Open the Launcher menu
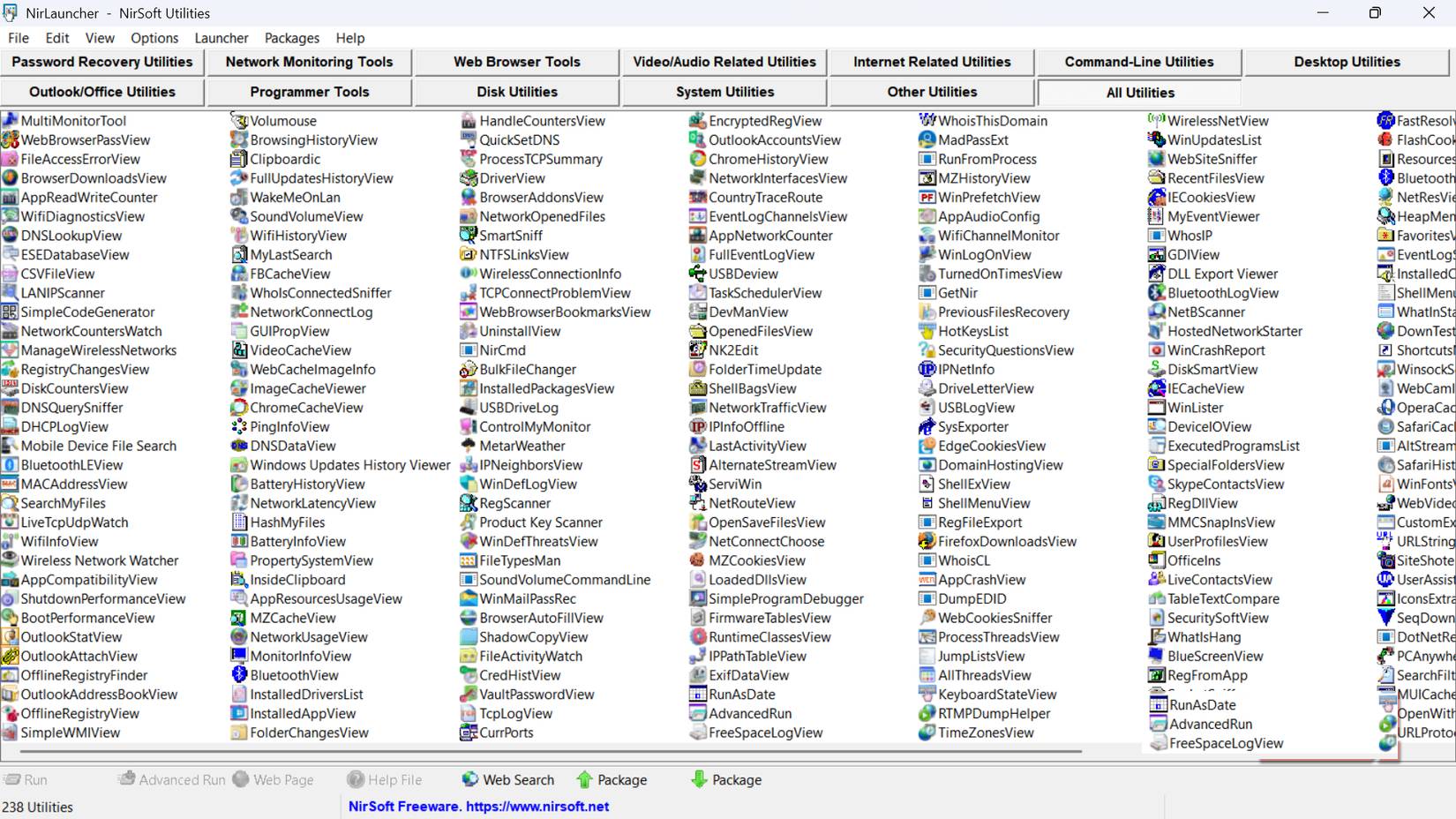This screenshot has height=819, width=1456. [x=221, y=38]
